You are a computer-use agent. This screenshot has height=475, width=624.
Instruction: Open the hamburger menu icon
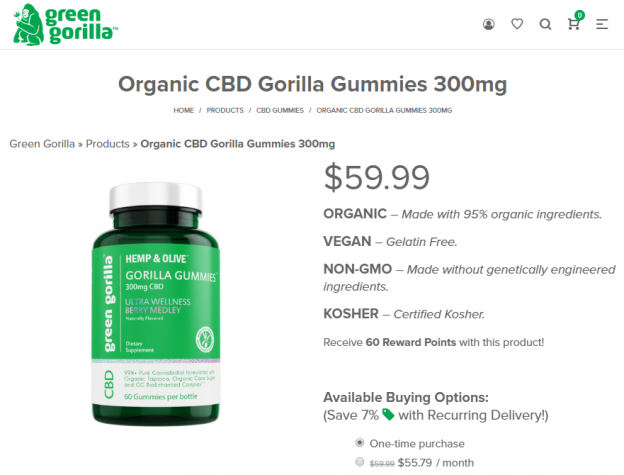point(602,24)
